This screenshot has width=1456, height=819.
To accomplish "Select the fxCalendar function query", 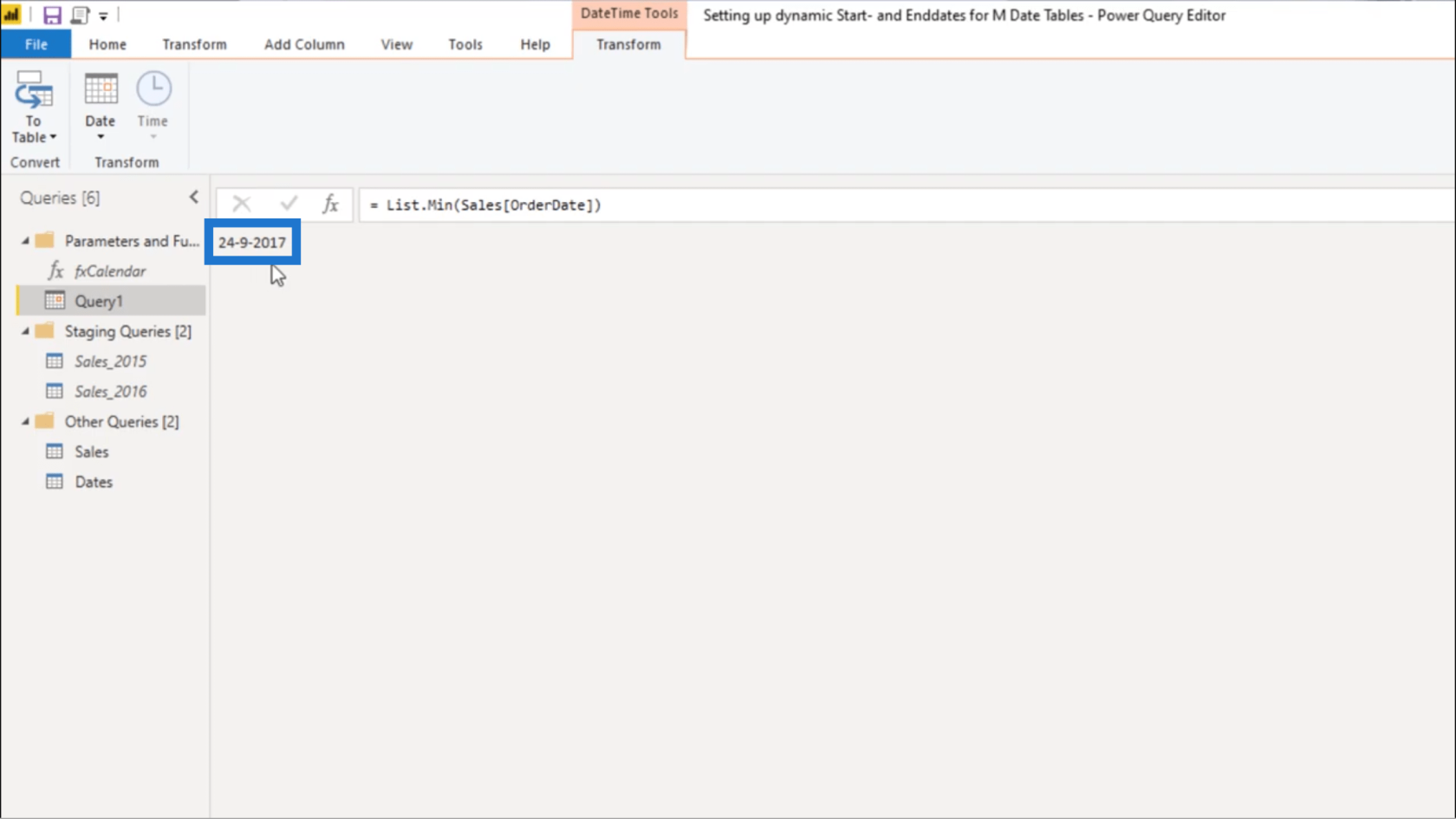I will [109, 271].
